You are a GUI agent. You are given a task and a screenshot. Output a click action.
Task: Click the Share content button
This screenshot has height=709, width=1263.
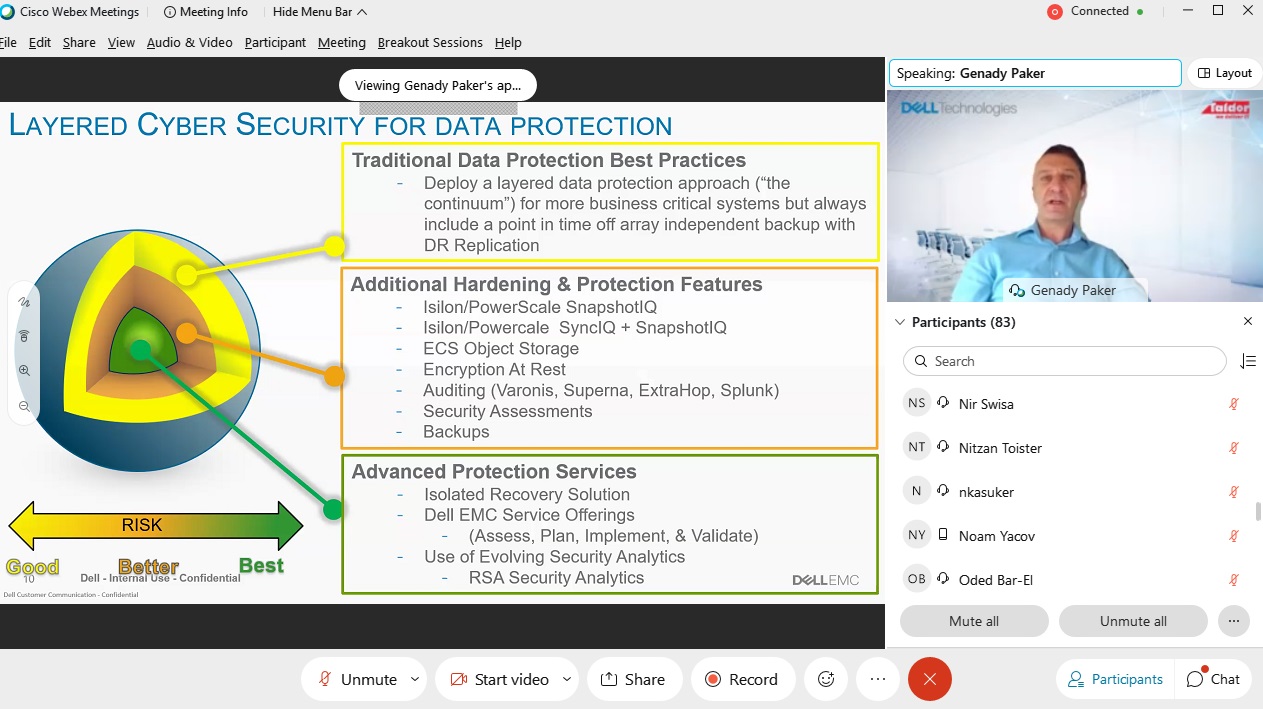click(x=634, y=679)
